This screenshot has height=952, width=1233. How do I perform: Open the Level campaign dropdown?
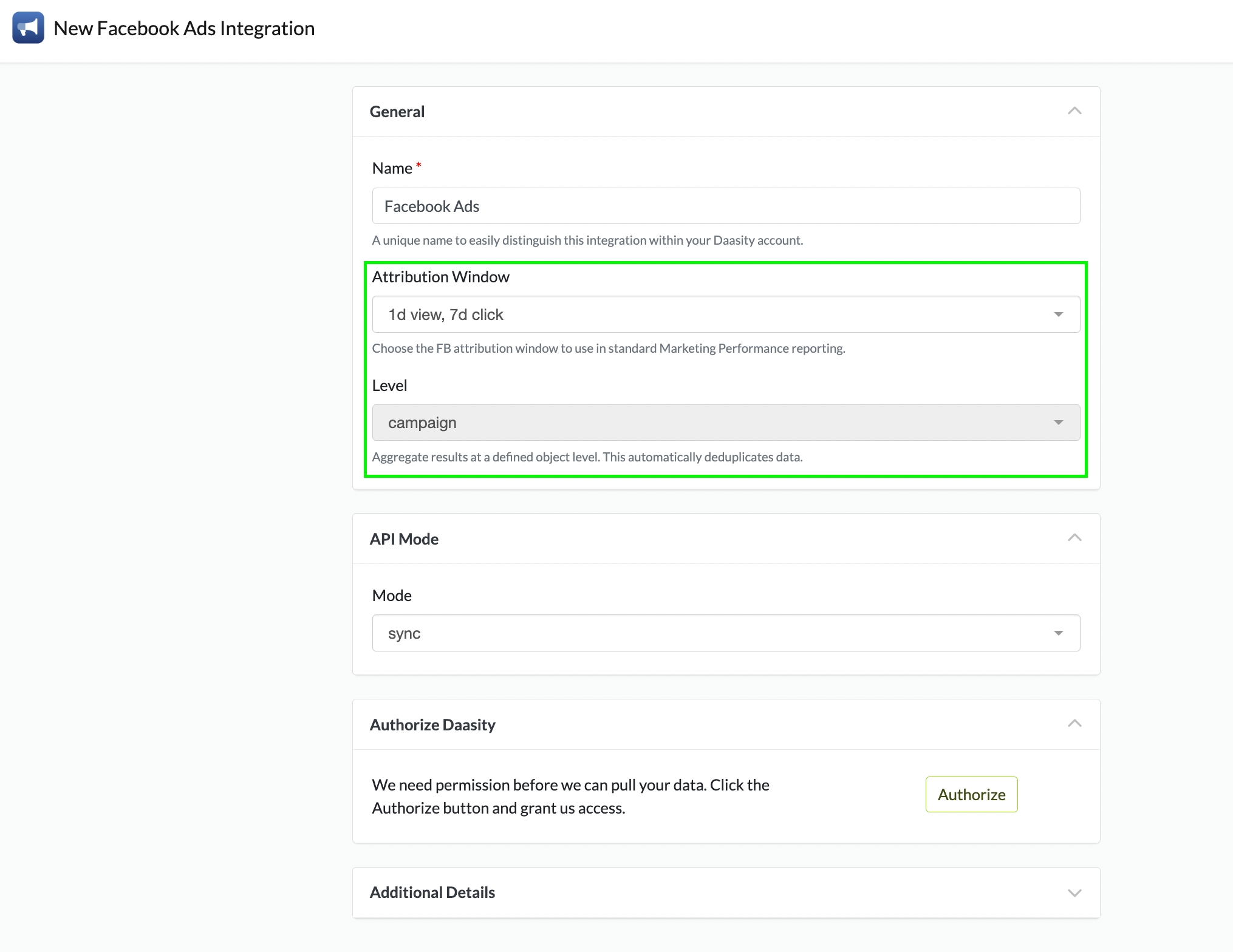click(x=725, y=423)
